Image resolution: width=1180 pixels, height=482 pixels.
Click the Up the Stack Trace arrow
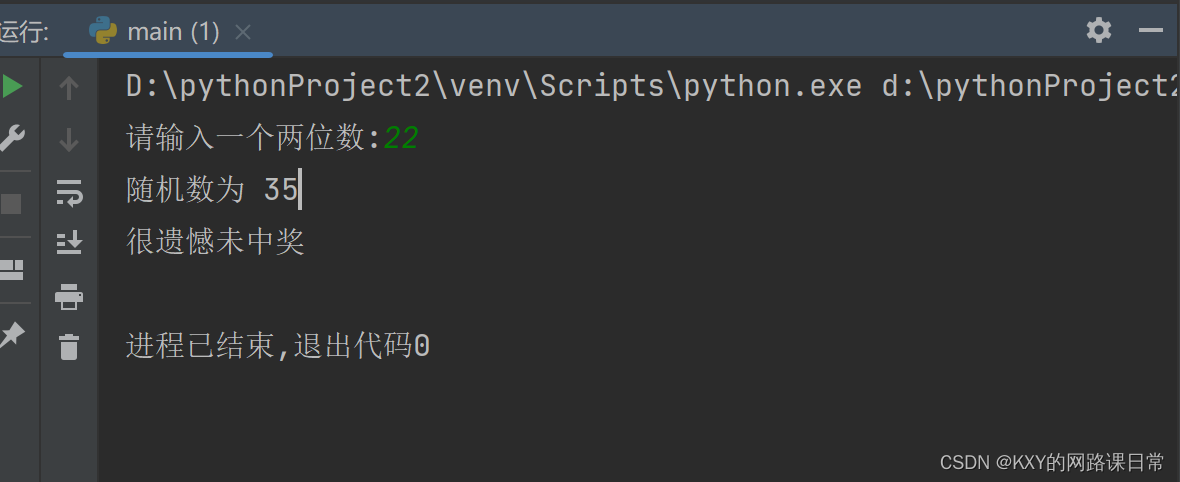[x=69, y=88]
